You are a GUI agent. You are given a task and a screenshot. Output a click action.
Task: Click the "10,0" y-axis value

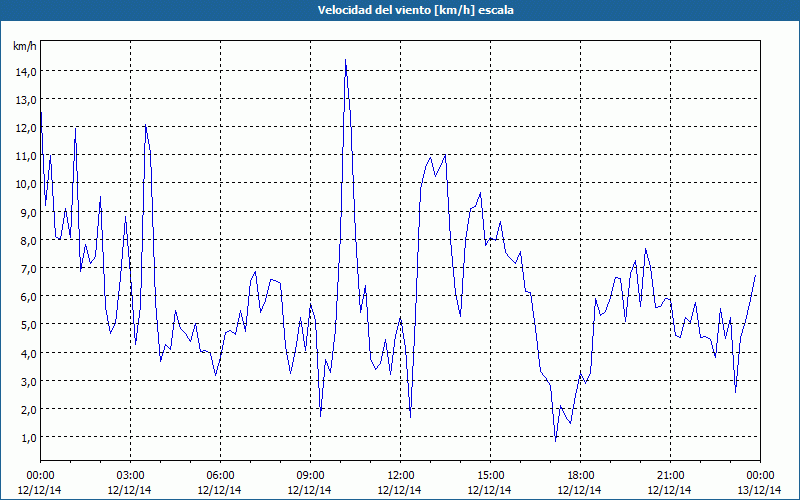coord(26,184)
